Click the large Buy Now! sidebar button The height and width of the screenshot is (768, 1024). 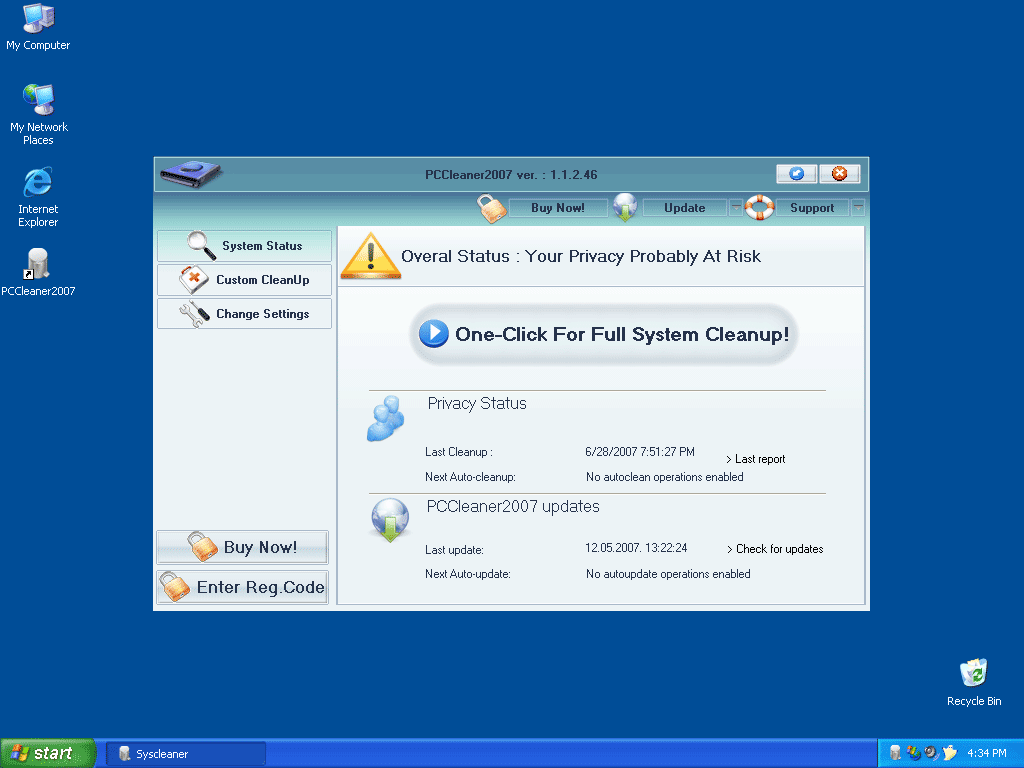click(243, 547)
